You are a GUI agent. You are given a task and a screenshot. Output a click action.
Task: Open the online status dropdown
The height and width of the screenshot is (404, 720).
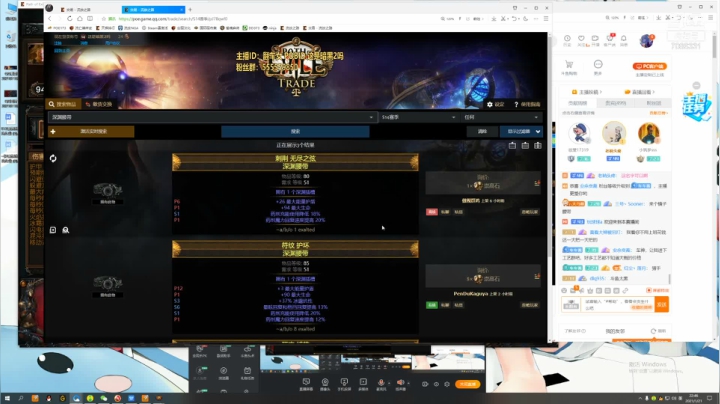pyautogui.click(x=501, y=118)
